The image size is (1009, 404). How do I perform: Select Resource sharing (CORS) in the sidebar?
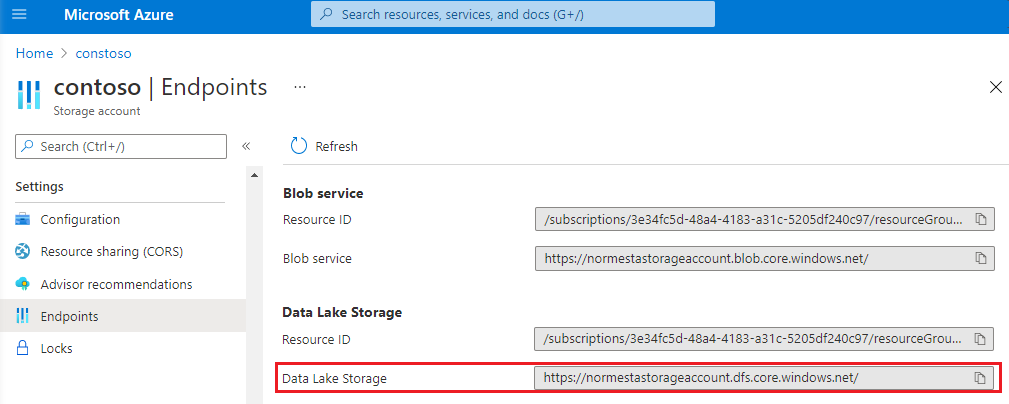pos(111,251)
